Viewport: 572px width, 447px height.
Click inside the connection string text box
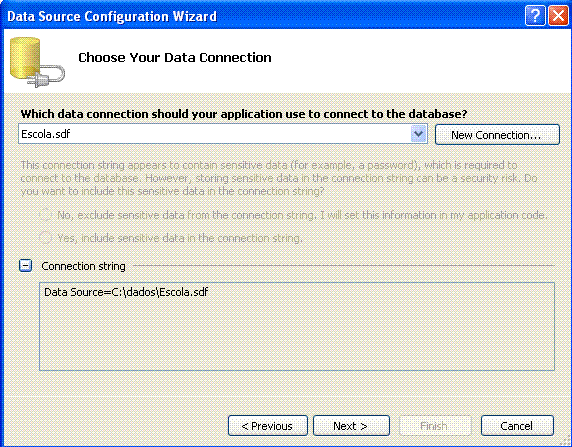click(x=297, y=326)
